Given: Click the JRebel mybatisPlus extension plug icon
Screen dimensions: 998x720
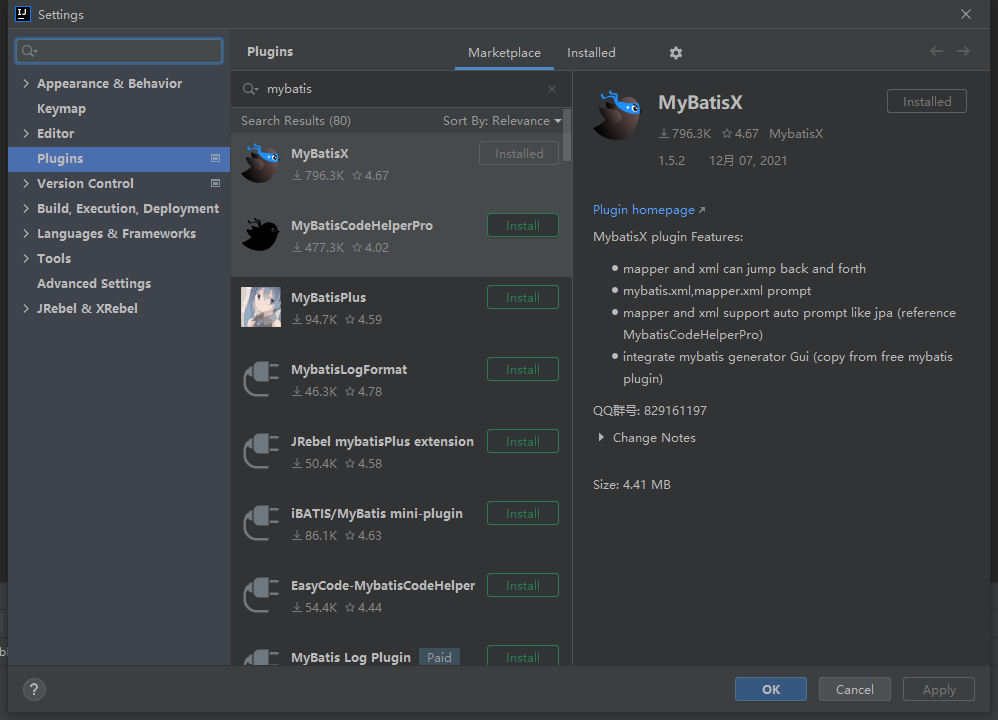Looking at the screenshot, I should point(260,451).
